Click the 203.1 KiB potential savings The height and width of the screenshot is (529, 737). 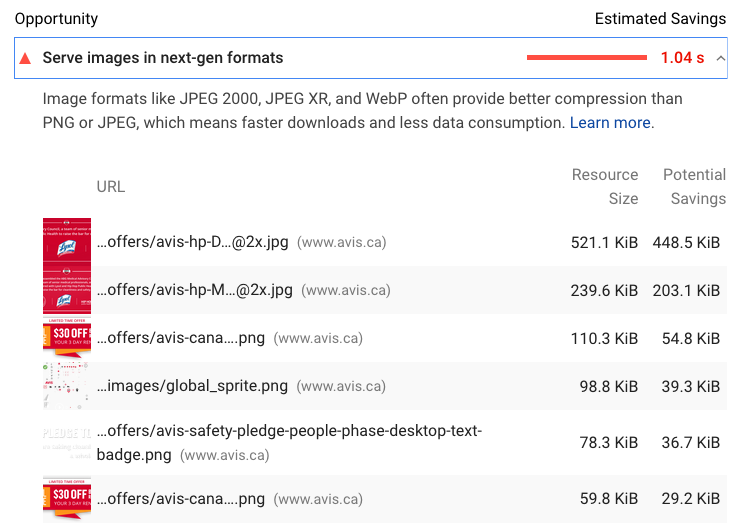coord(686,291)
